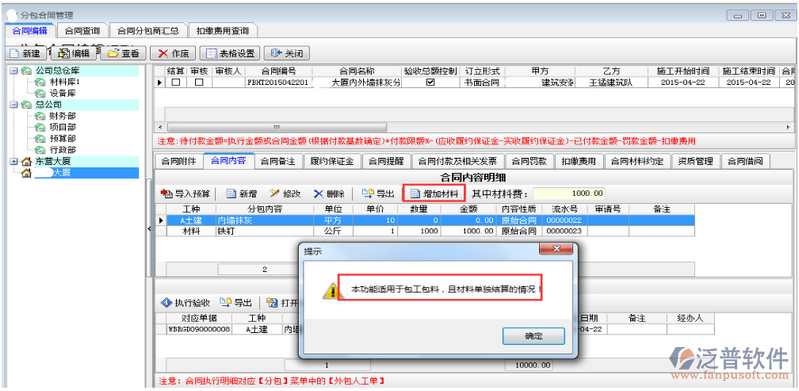Switch to the 合同查询 tab
Viewport: 799px width, 391px height.
click(x=82, y=31)
